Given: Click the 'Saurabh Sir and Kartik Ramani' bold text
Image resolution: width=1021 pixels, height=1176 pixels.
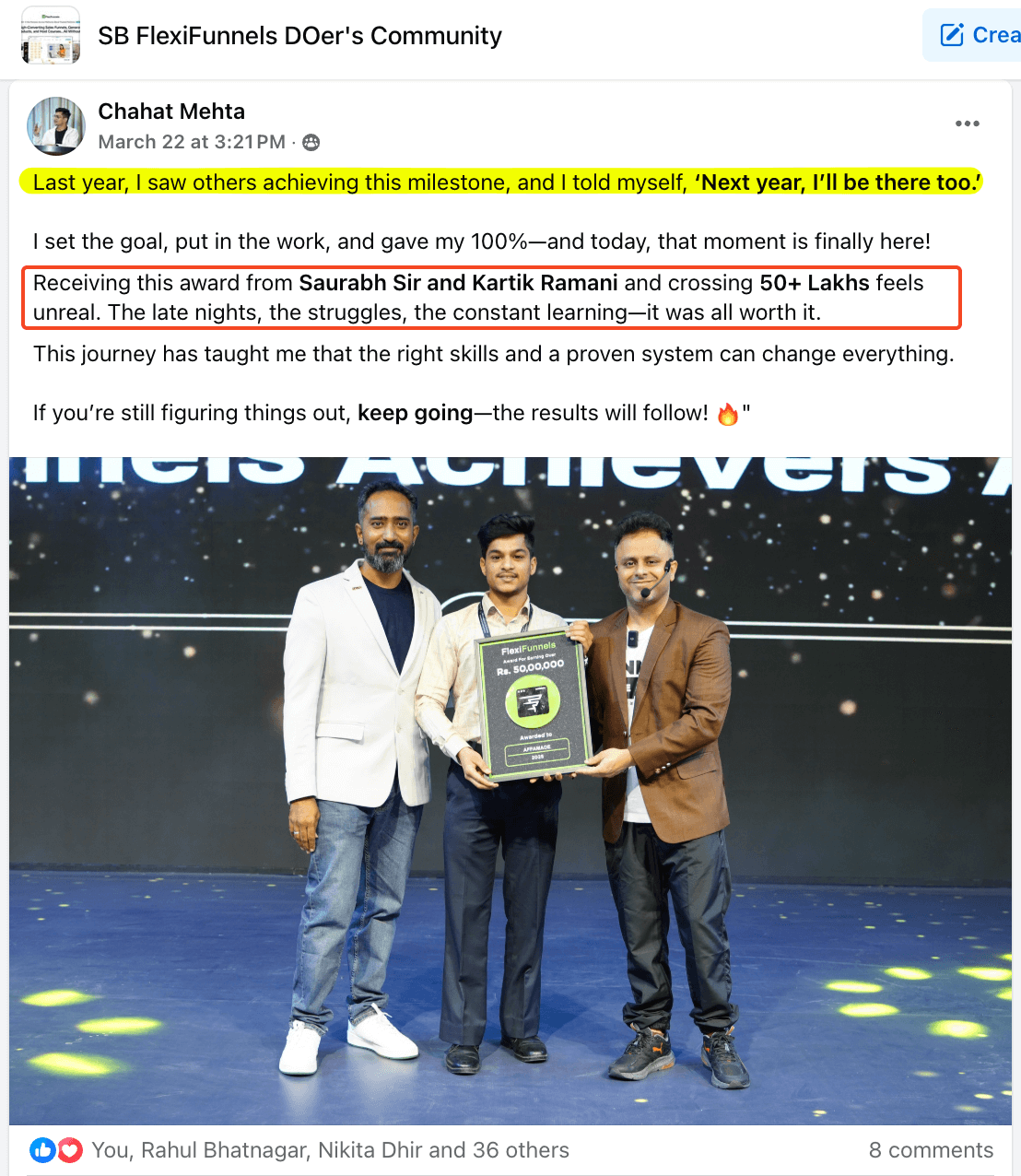Looking at the screenshot, I should [458, 283].
